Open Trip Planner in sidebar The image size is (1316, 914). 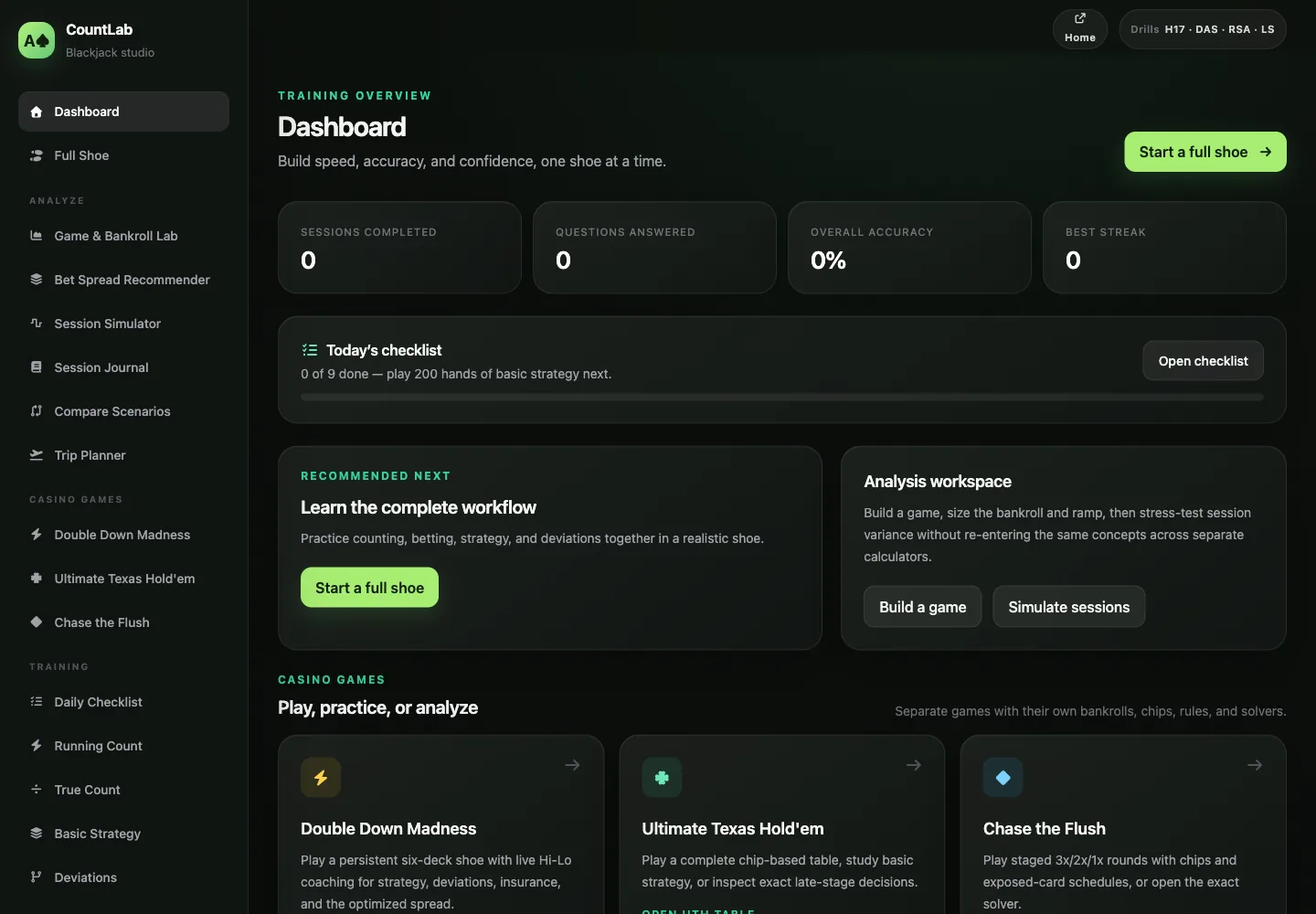(123, 455)
